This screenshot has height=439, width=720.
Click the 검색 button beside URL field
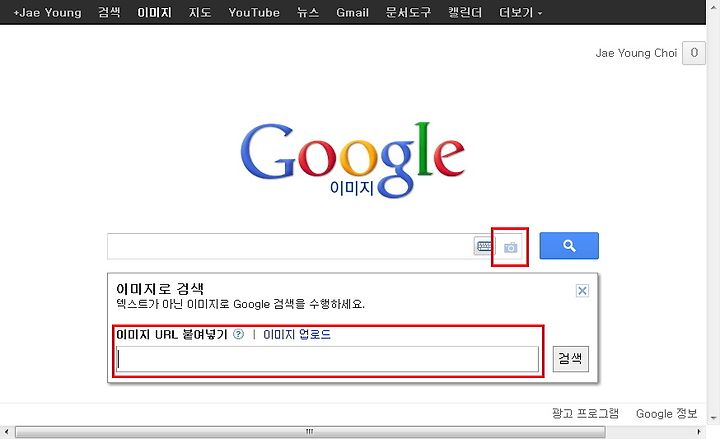(x=570, y=359)
